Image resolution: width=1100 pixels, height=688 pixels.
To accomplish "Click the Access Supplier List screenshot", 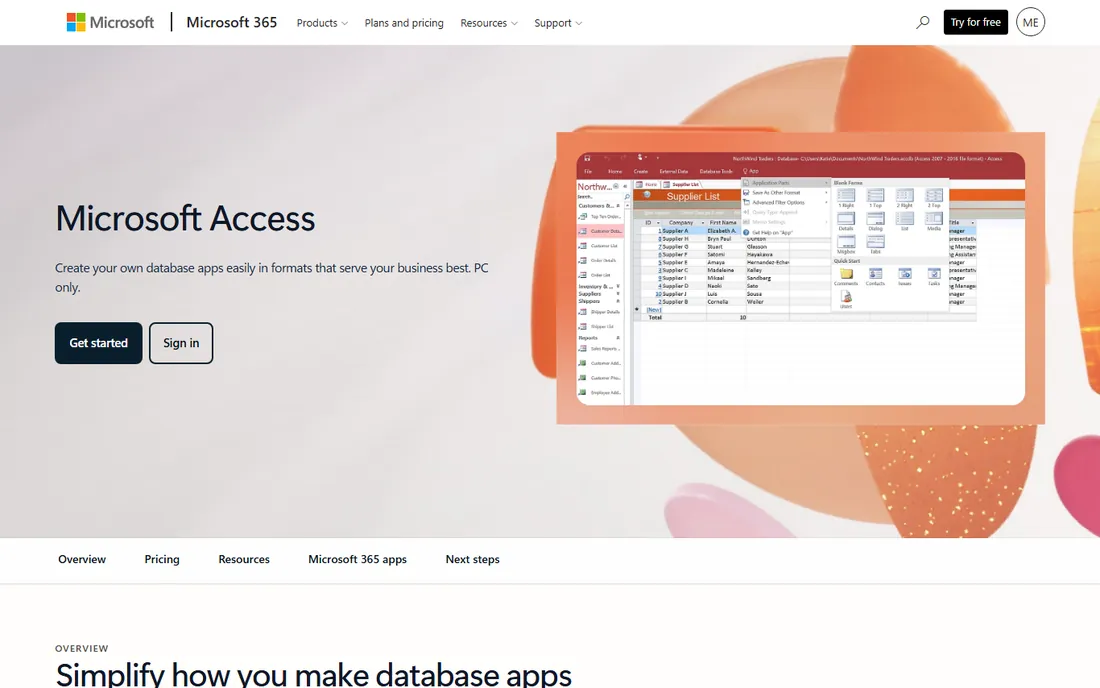I will click(x=800, y=278).
